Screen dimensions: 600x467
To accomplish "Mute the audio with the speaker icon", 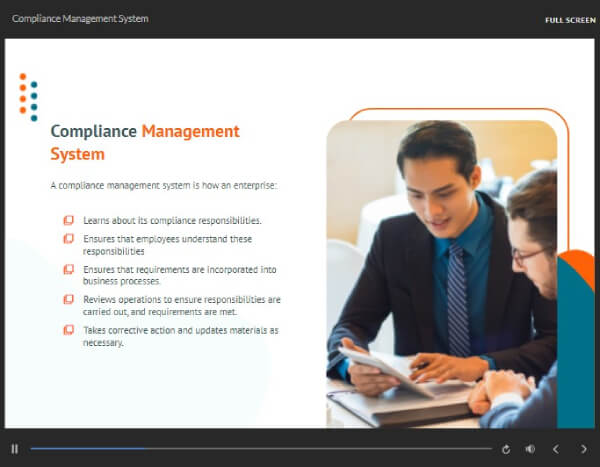I will 530,449.
